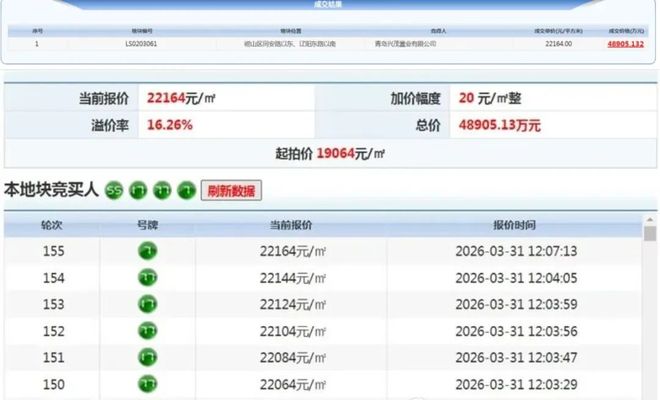Choose the bidder badge in round 152 row
This screenshot has width=660, height=400.
tap(147, 330)
